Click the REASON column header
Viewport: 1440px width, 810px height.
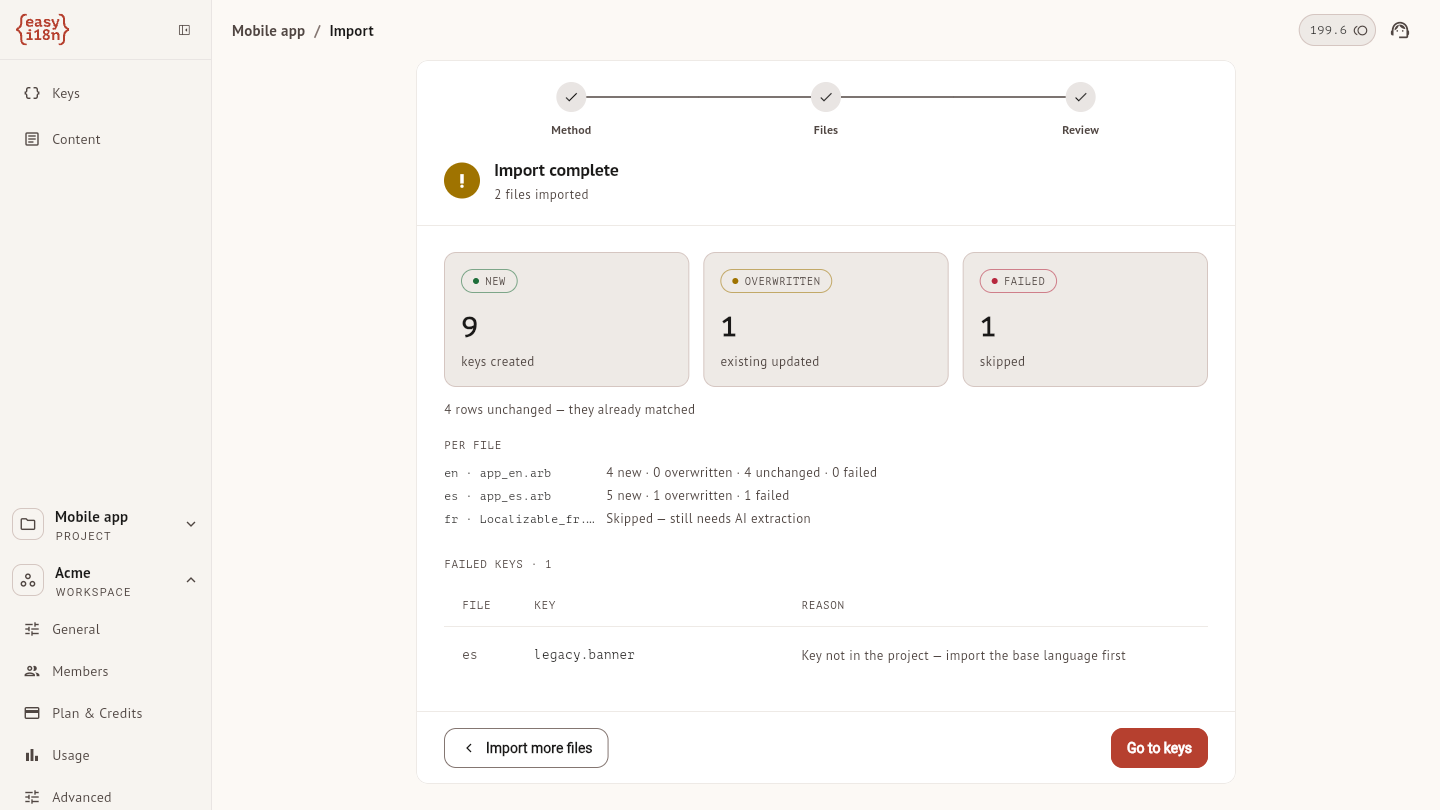(823, 606)
